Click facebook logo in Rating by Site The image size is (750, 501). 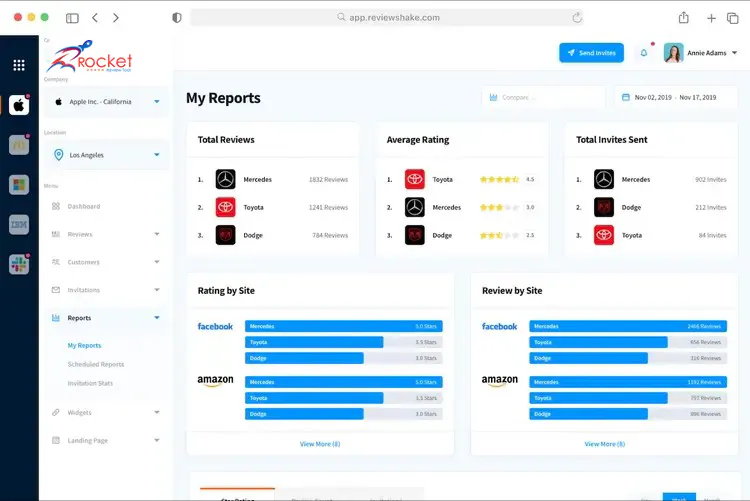(x=215, y=326)
